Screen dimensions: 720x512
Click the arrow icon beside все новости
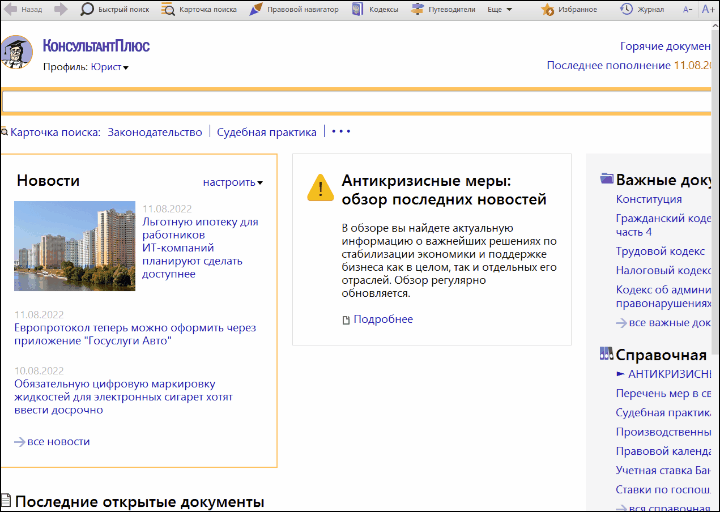coord(19,442)
